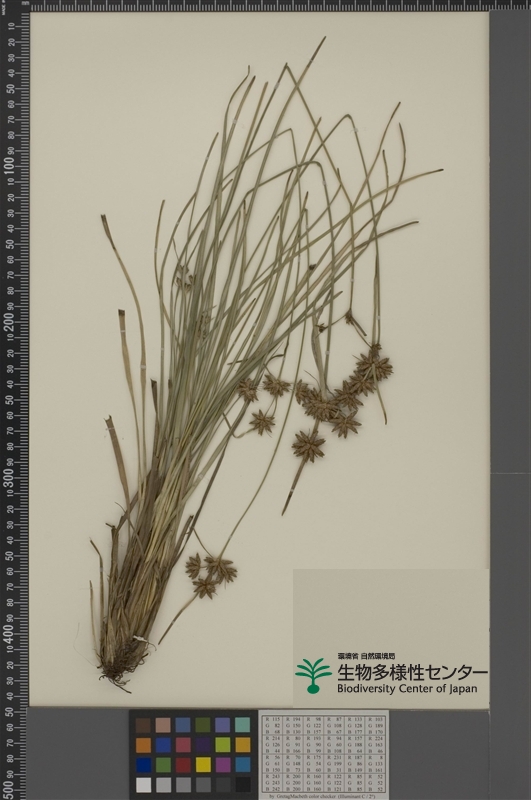Click the RGB value 52/52/52 table cell

point(375,784)
